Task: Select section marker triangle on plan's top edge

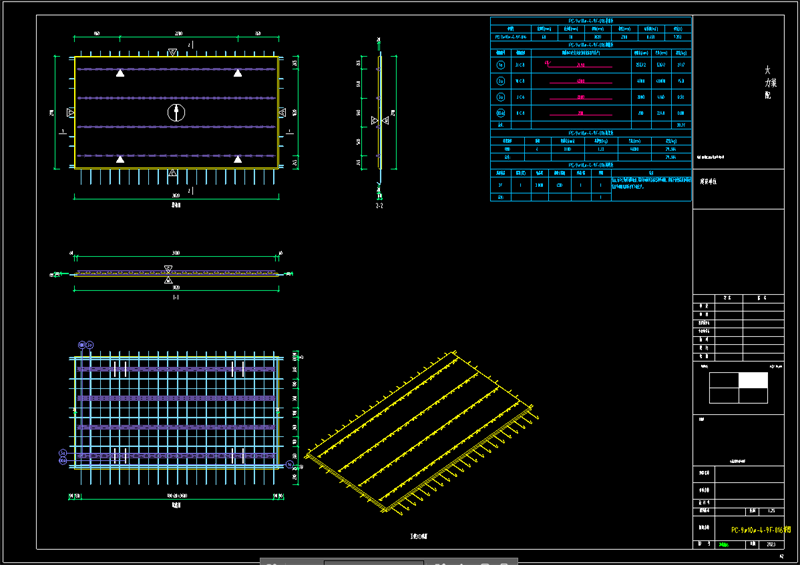Action: click(172, 52)
